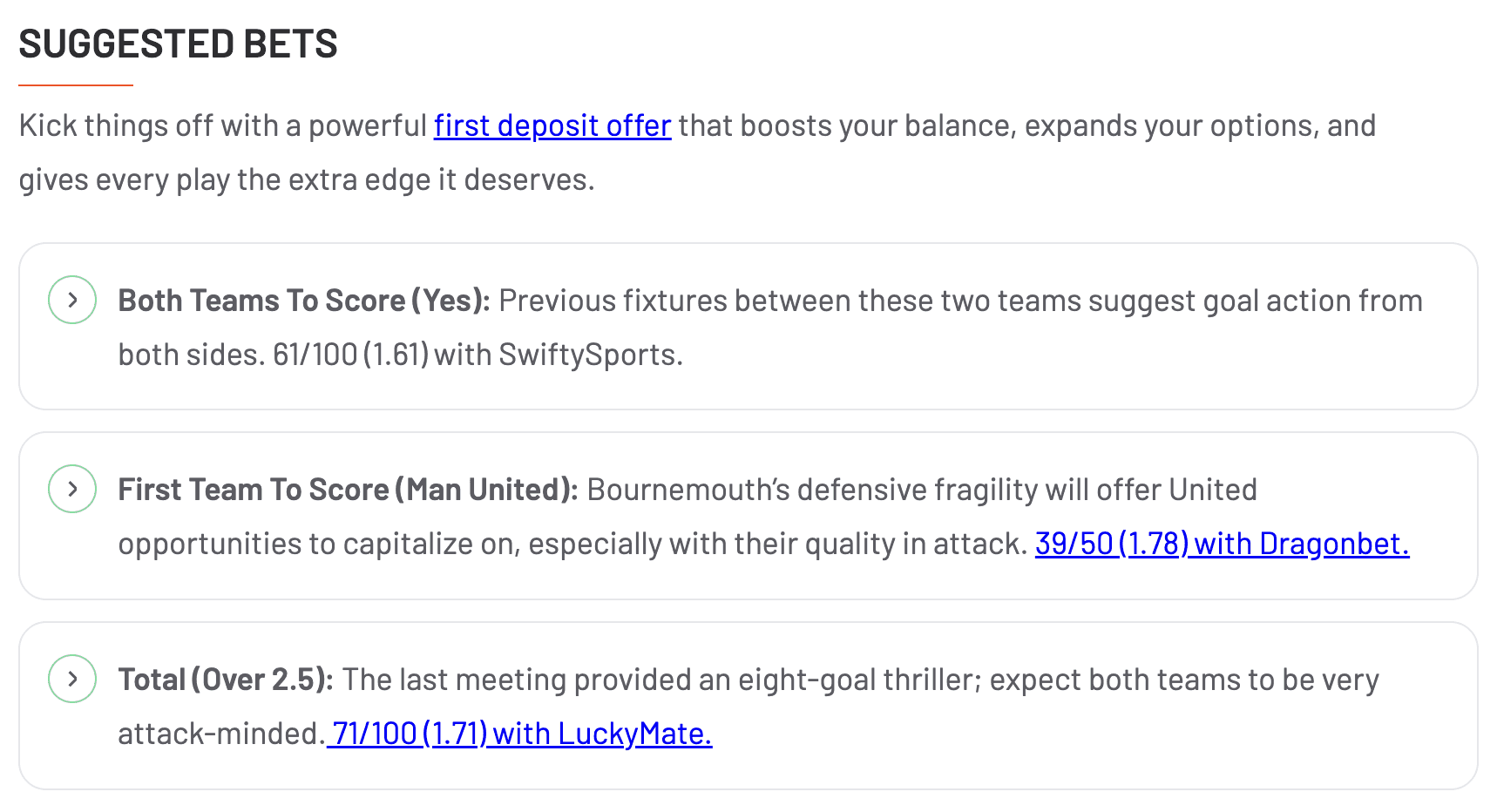Viewport: 1497px width, 812px height.
Task: Open the first deposit offer link
Action: coord(552,126)
